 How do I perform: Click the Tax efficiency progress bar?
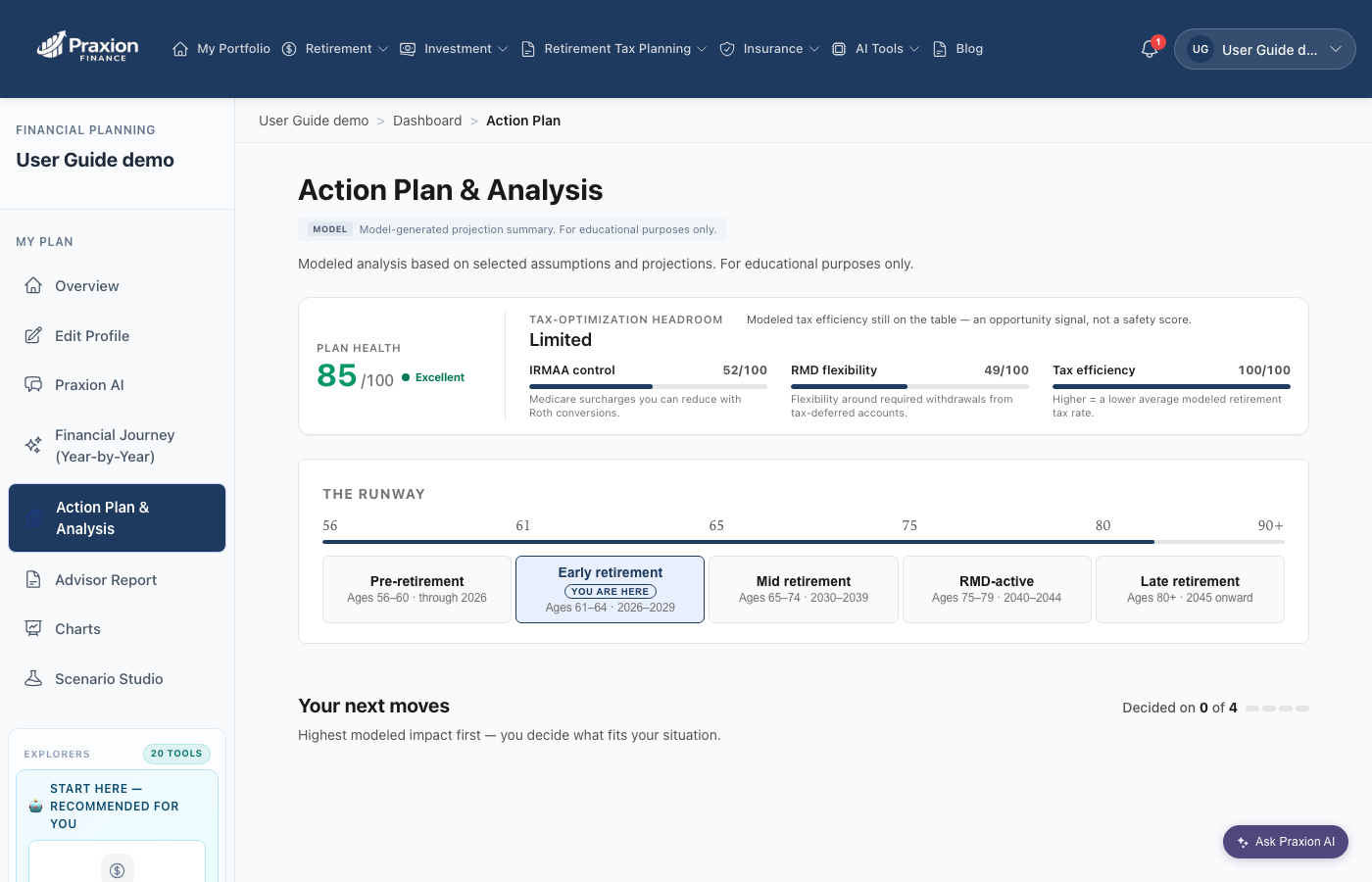(x=1171, y=387)
